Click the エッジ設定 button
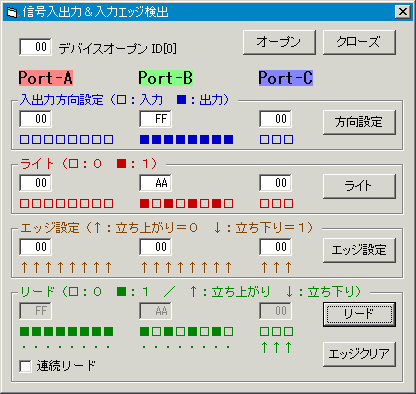The height and width of the screenshot is (394, 416). point(359,250)
